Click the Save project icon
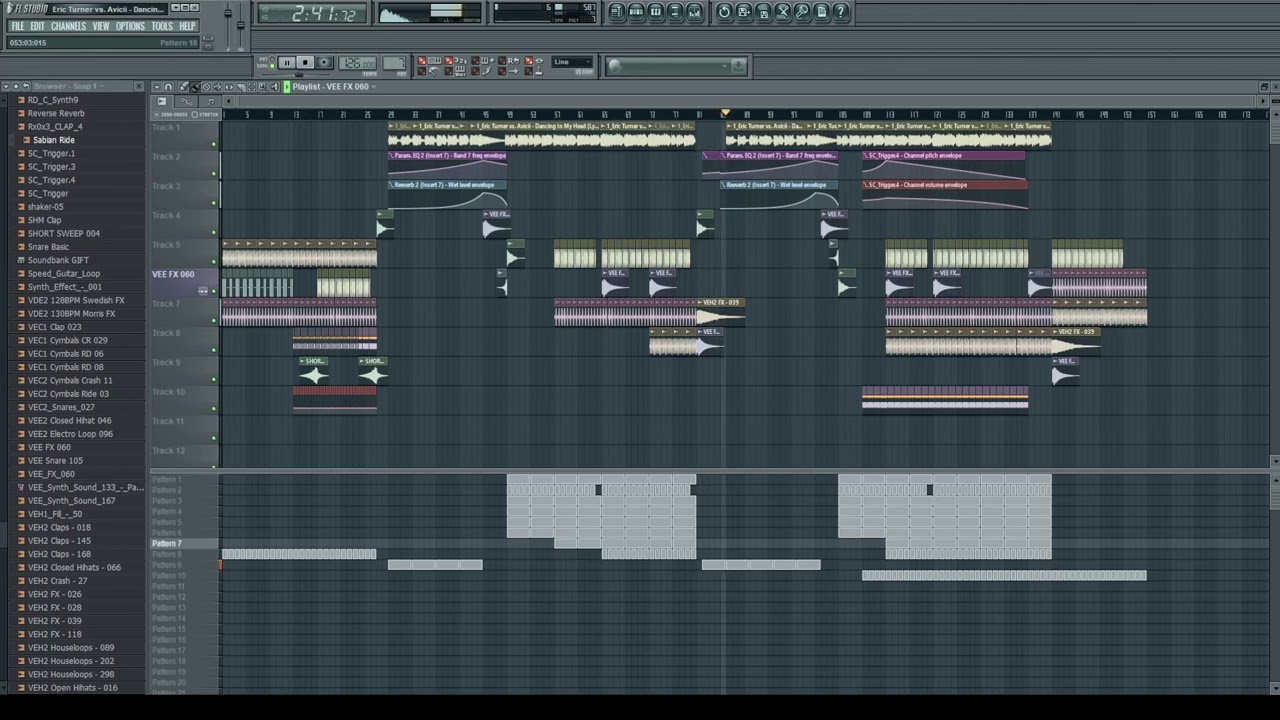The width and height of the screenshot is (1280, 720). click(x=743, y=12)
